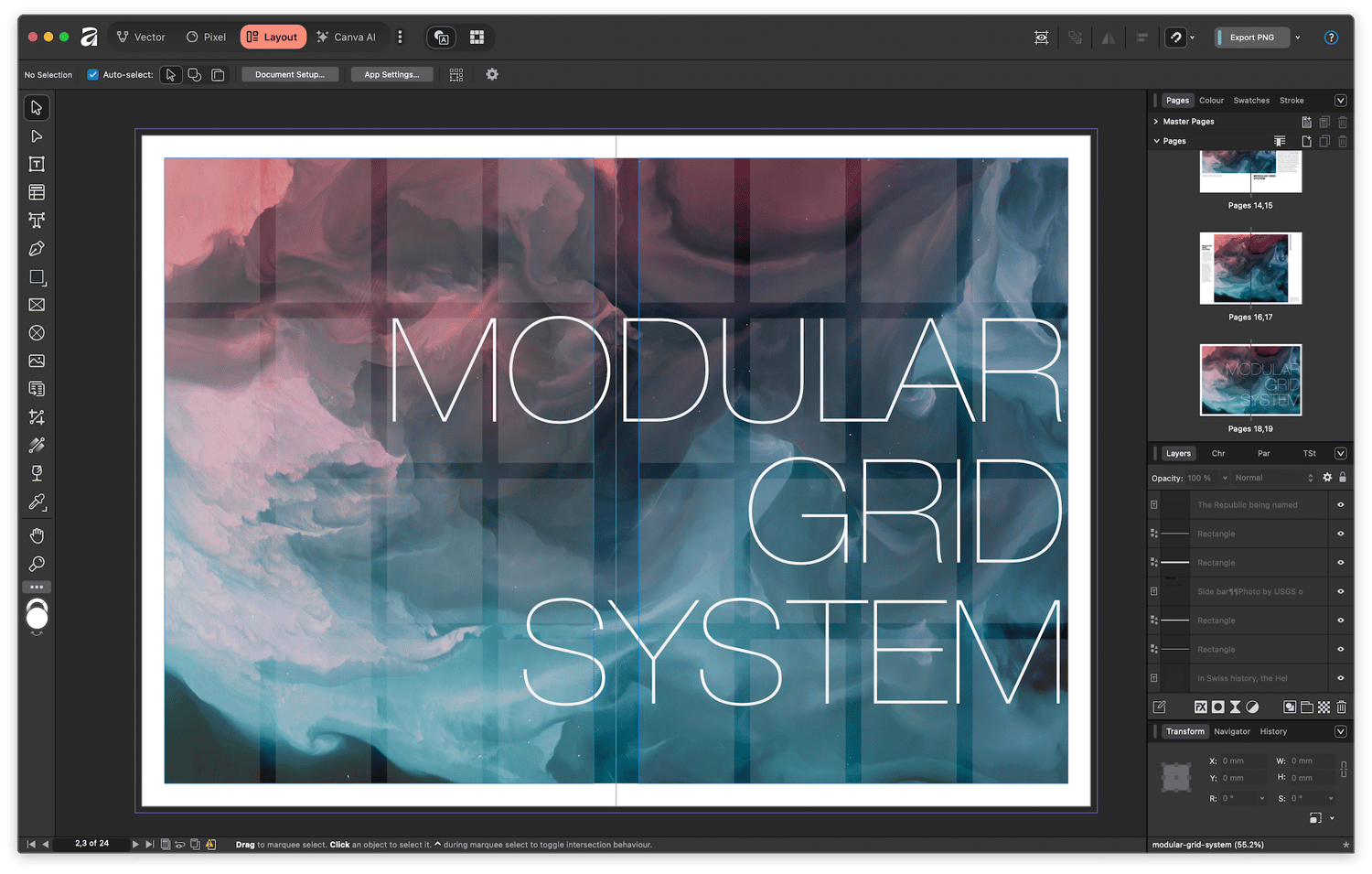Click the Export PNG button
Screen dimensions: 1372x874
(1251, 38)
